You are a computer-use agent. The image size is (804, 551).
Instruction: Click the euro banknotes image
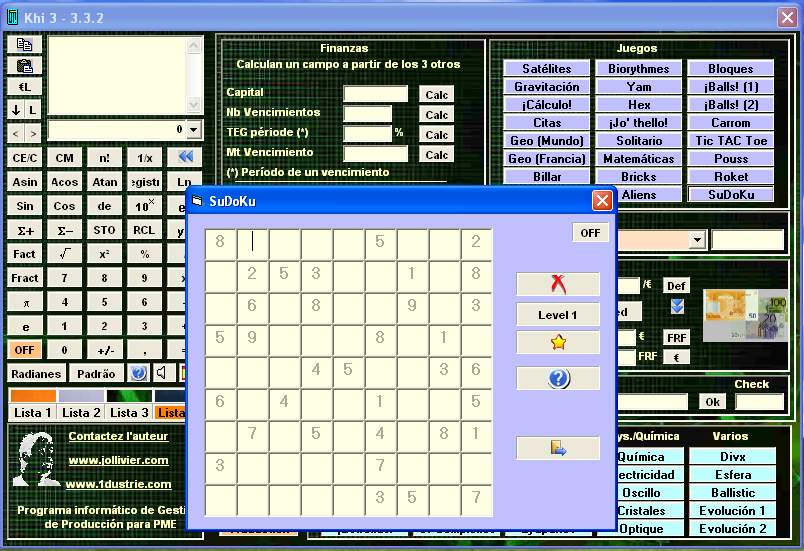pos(746,315)
